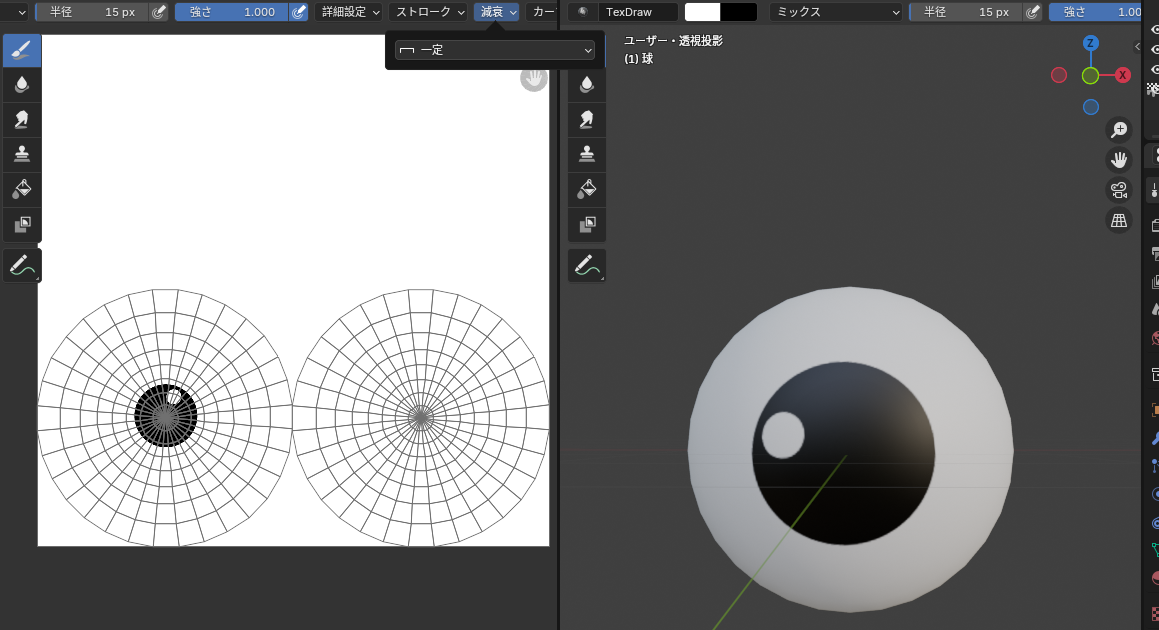The width and height of the screenshot is (1159, 630).
Task: Click the TexDraw brush name button
Action: point(638,12)
